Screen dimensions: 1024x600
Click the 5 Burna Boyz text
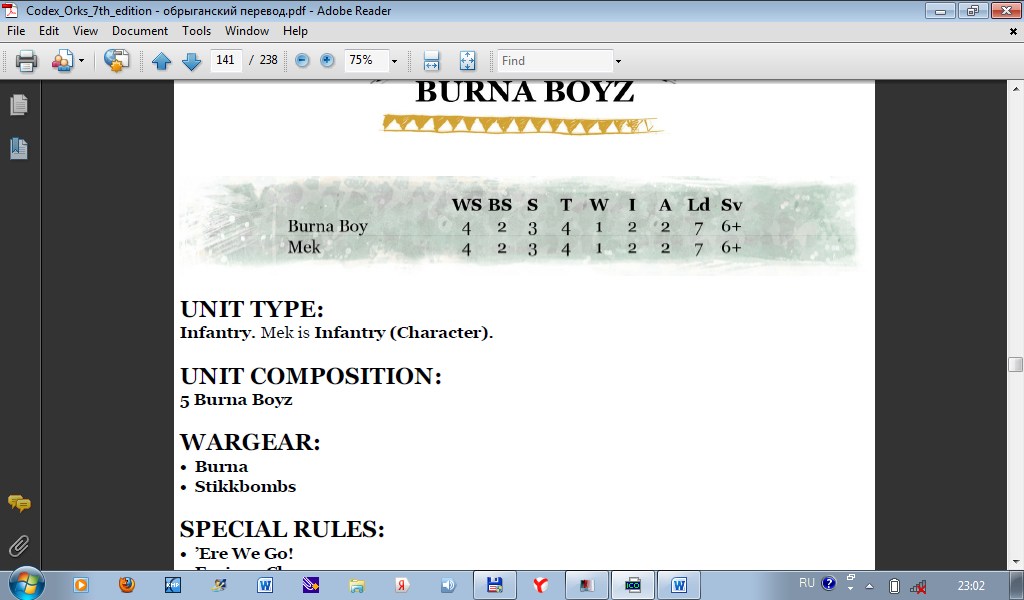pos(236,400)
